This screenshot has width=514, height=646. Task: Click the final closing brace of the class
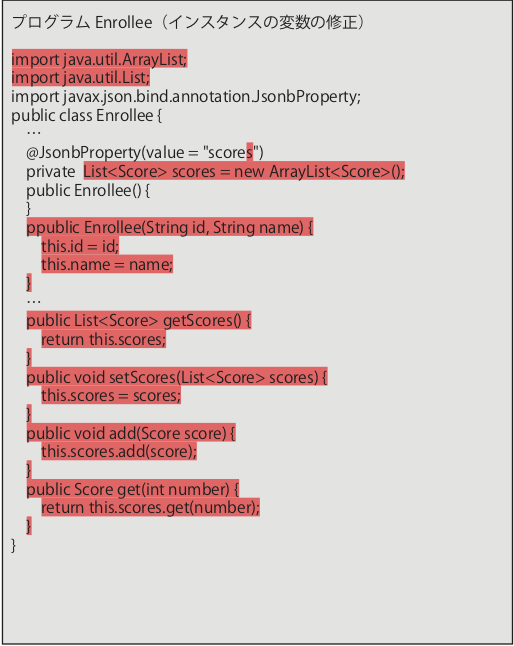[x=14, y=545]
